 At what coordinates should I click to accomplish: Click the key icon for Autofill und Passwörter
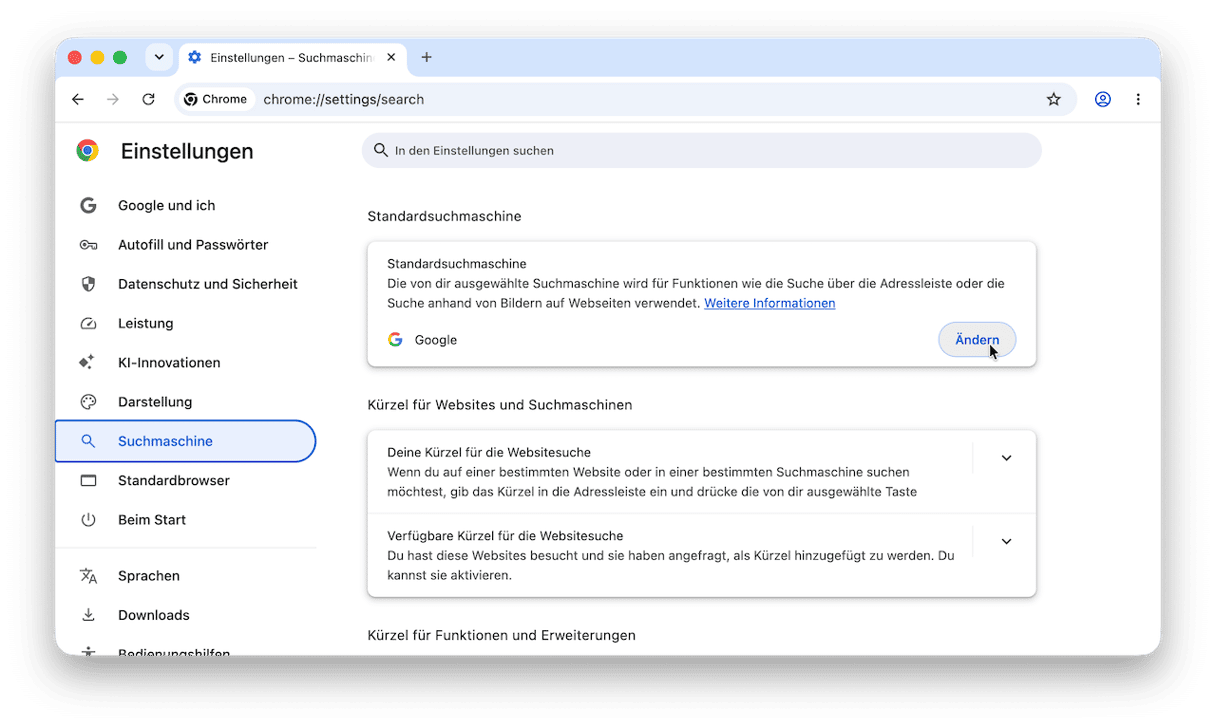88,245
